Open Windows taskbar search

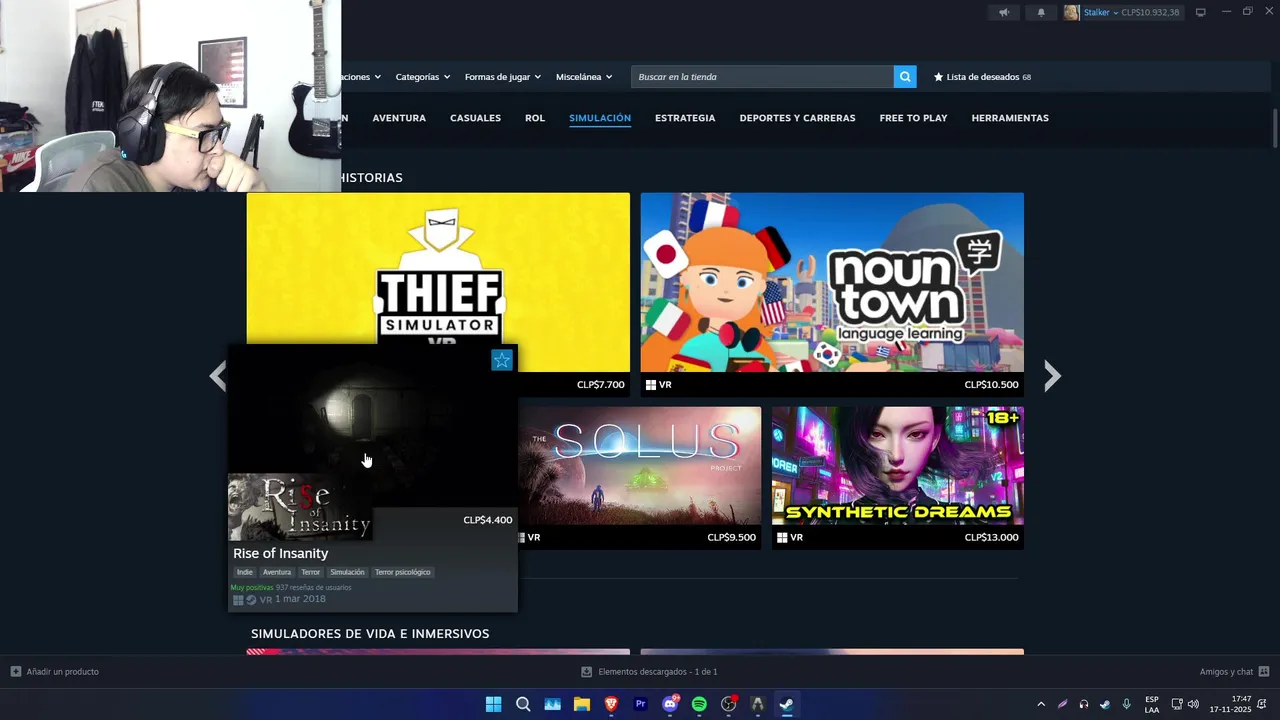pyautogui.click(x=523, y=704)
